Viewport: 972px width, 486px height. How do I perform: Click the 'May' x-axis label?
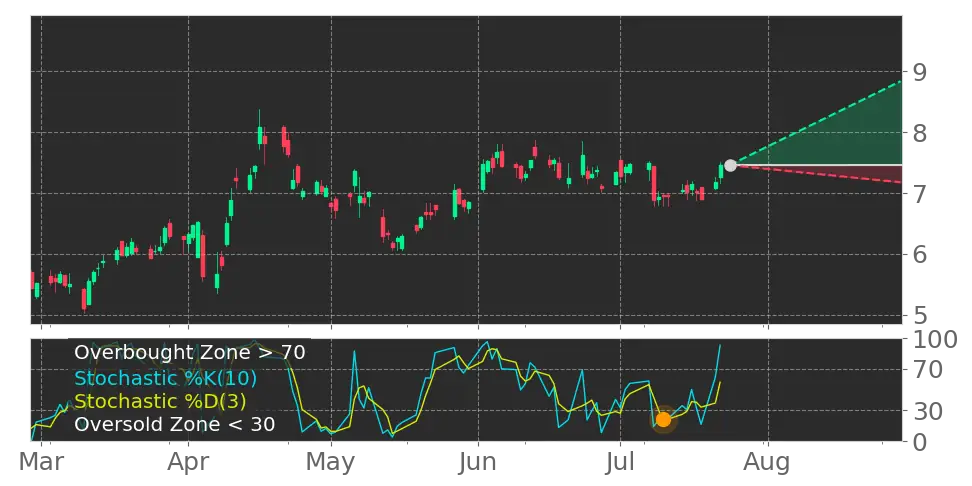[331, 464]
